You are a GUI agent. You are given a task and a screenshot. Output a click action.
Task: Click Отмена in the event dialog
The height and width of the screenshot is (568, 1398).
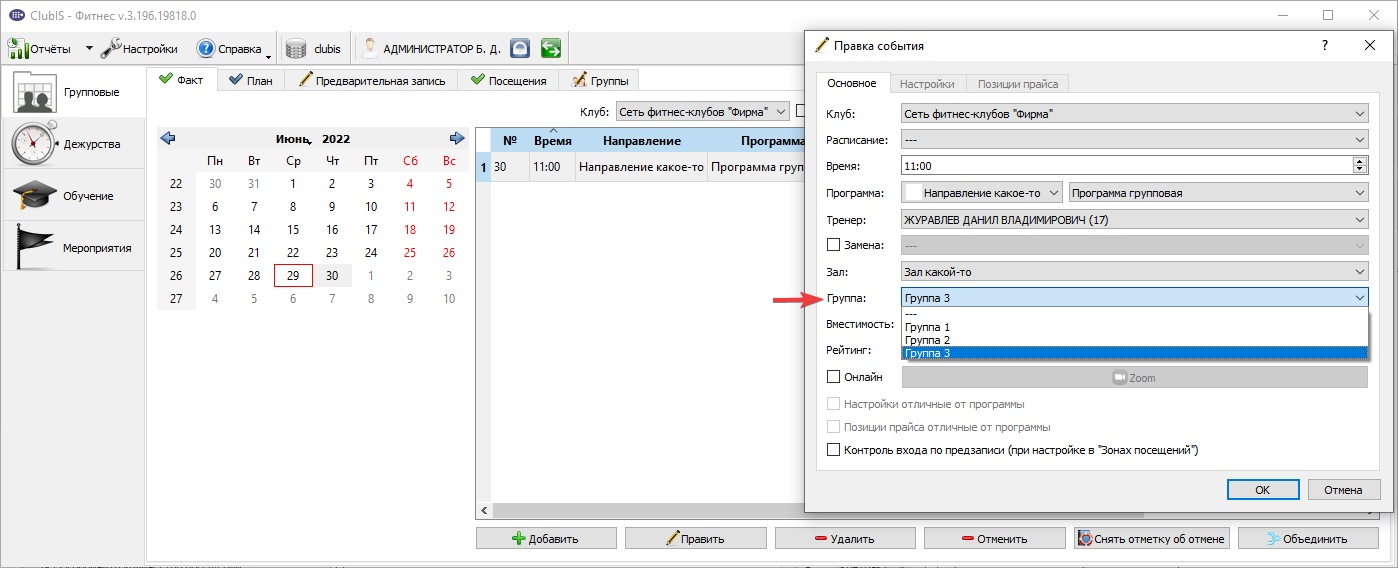pos(1344,490)
